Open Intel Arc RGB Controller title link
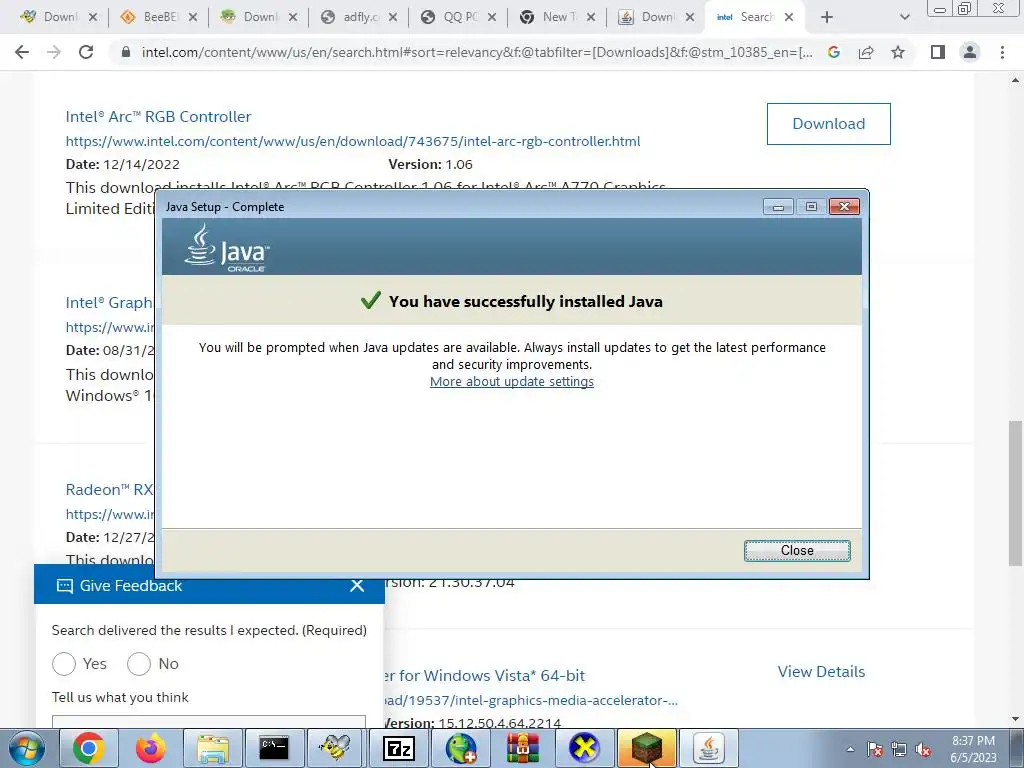Screen dimensions: 1024x768 tap(158, 116)
